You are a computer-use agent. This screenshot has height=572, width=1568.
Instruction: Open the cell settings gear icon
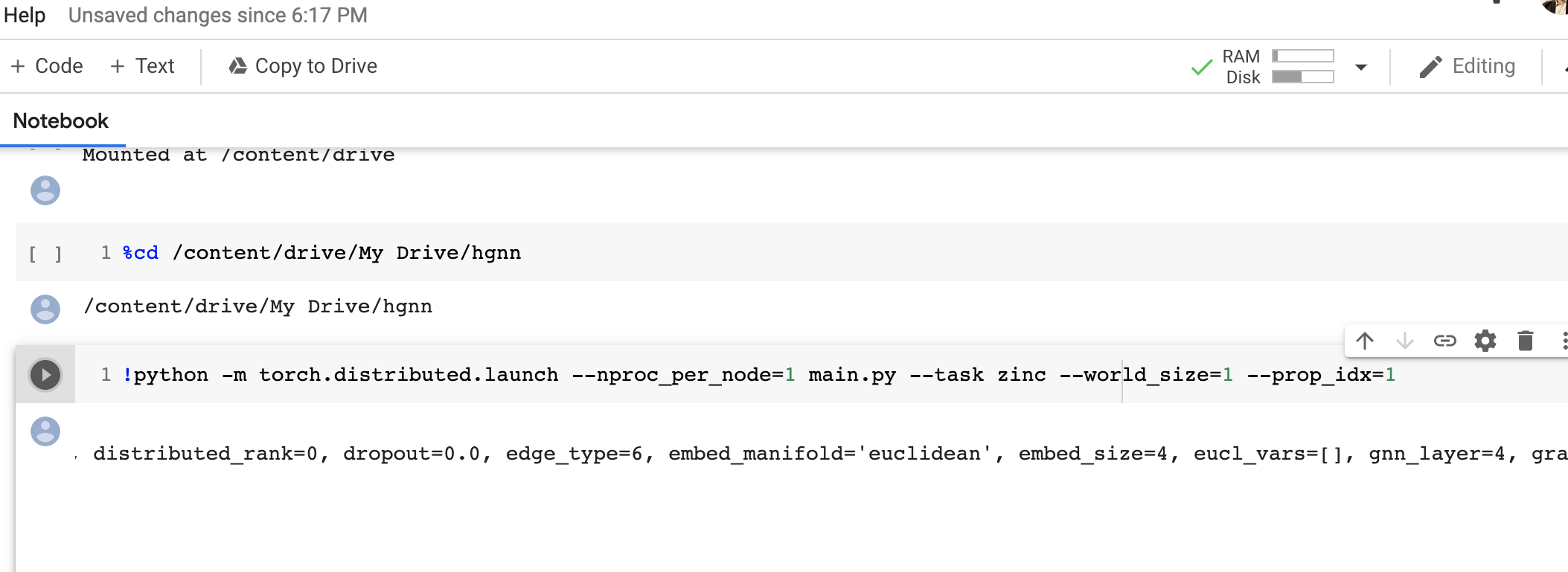coord(1485,341)
